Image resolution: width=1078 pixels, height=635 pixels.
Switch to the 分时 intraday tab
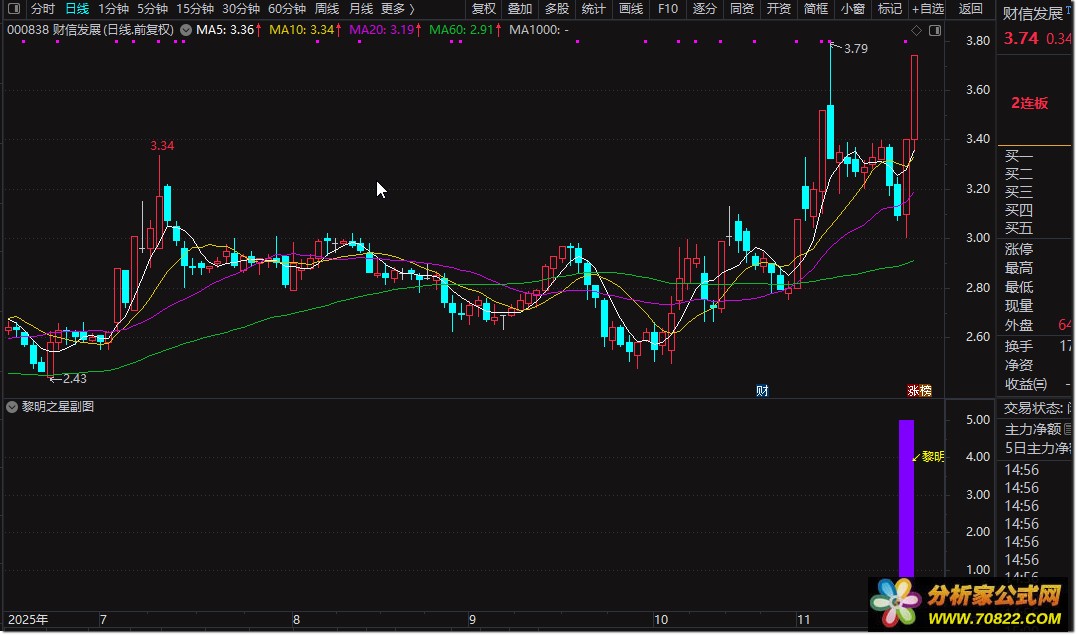(43, 9)
